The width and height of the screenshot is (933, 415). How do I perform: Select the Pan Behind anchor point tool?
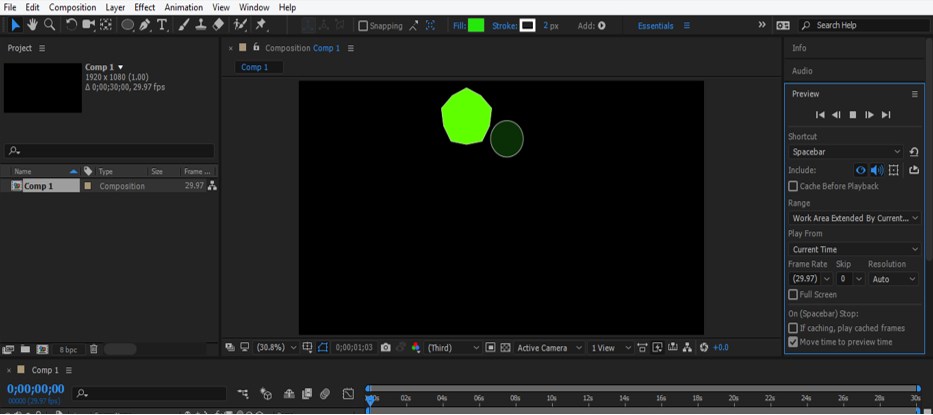106,25
